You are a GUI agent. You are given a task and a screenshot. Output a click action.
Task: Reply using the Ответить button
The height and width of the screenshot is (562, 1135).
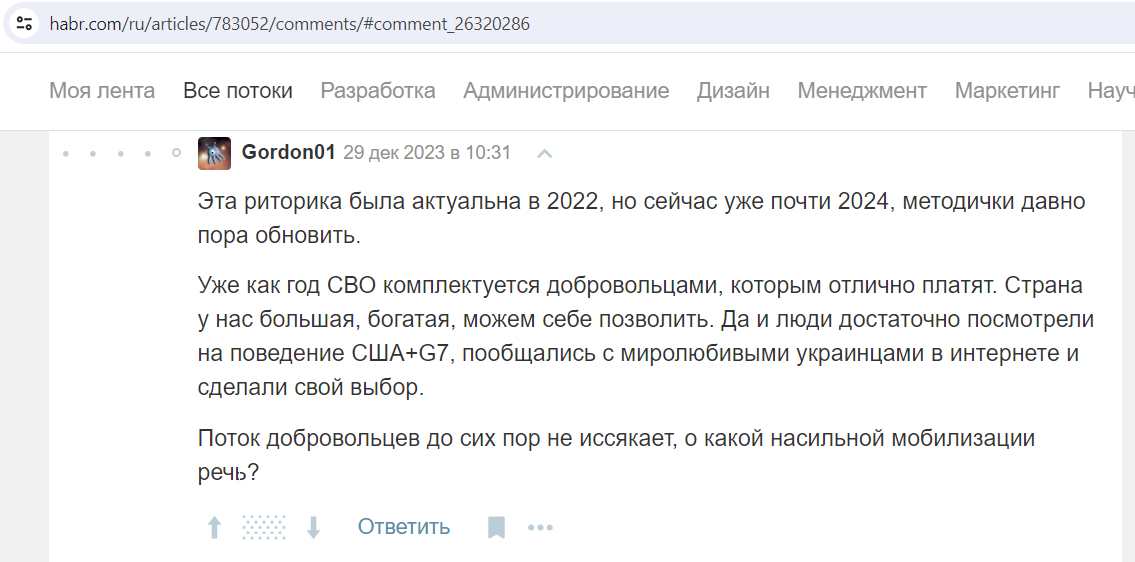point(404,527)
